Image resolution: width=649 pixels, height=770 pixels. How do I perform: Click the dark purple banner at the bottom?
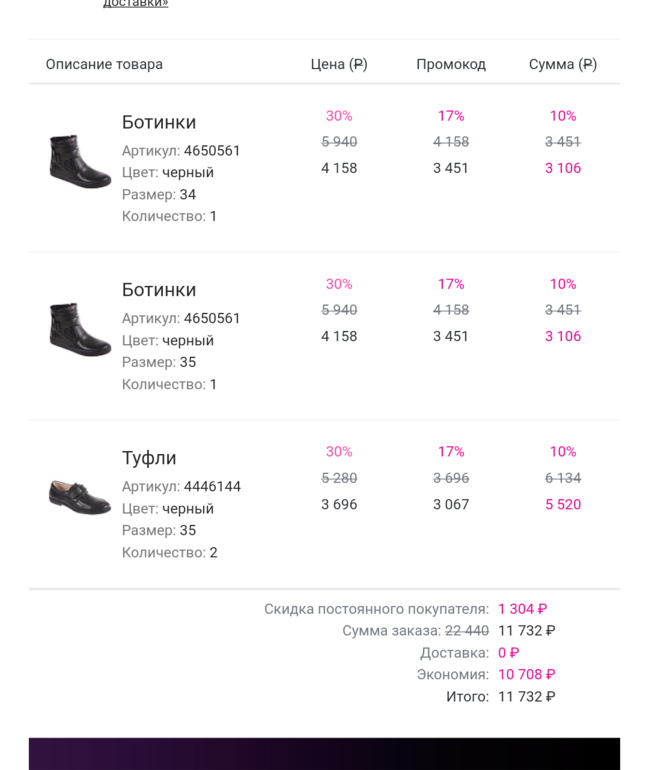coord(324,753)
